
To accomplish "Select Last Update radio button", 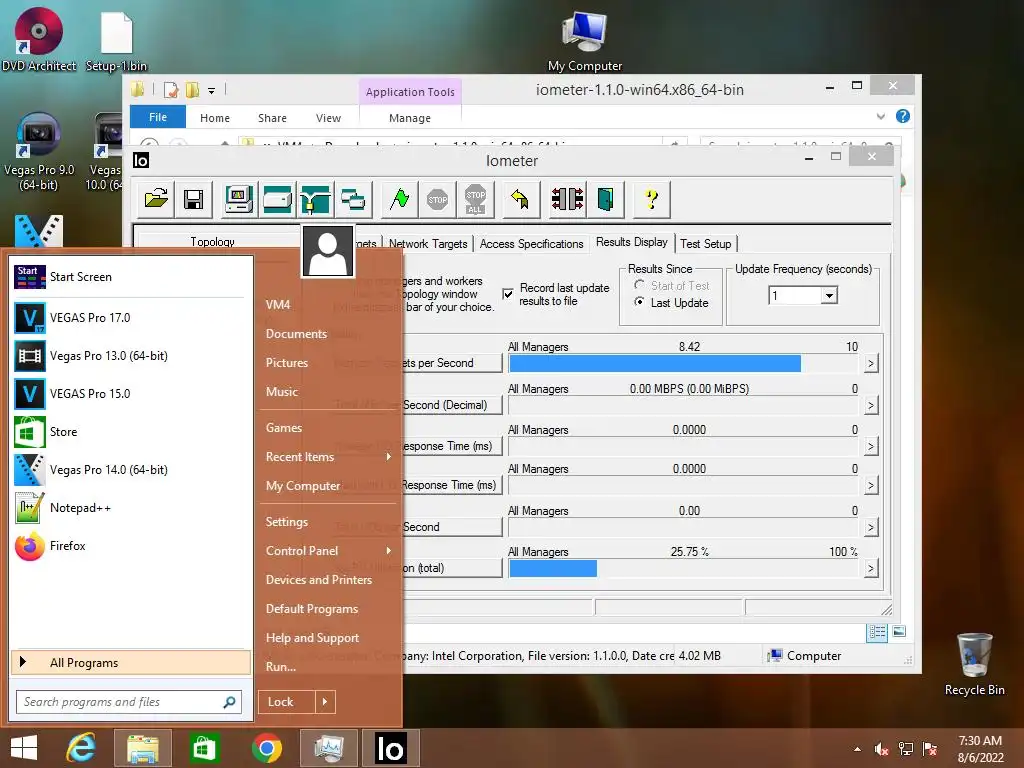I will click(639, 302).
